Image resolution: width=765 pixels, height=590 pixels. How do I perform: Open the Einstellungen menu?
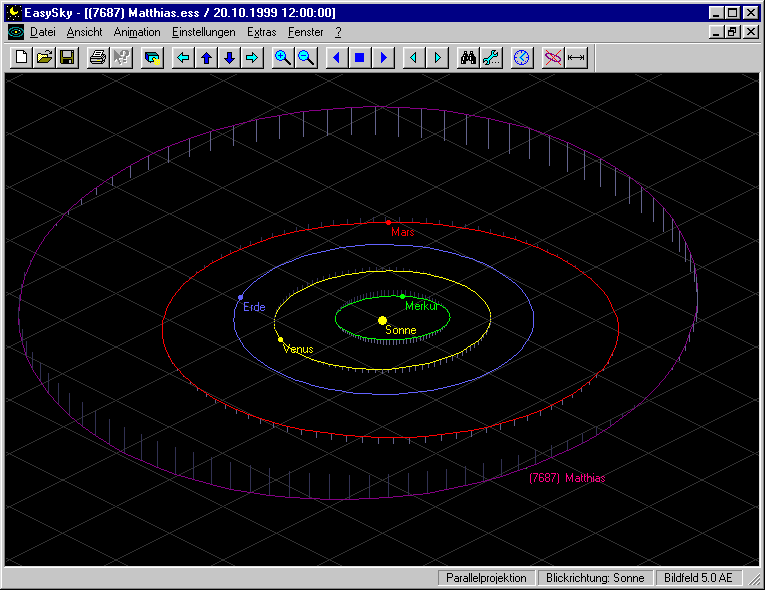(203, 32)
